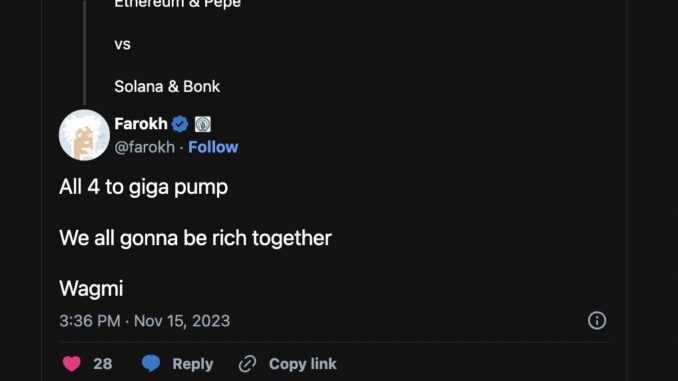This screenshot has width=678, height=381.
Task: Click the blue reply speech bubble icon
Action: (x=151, y=363)
